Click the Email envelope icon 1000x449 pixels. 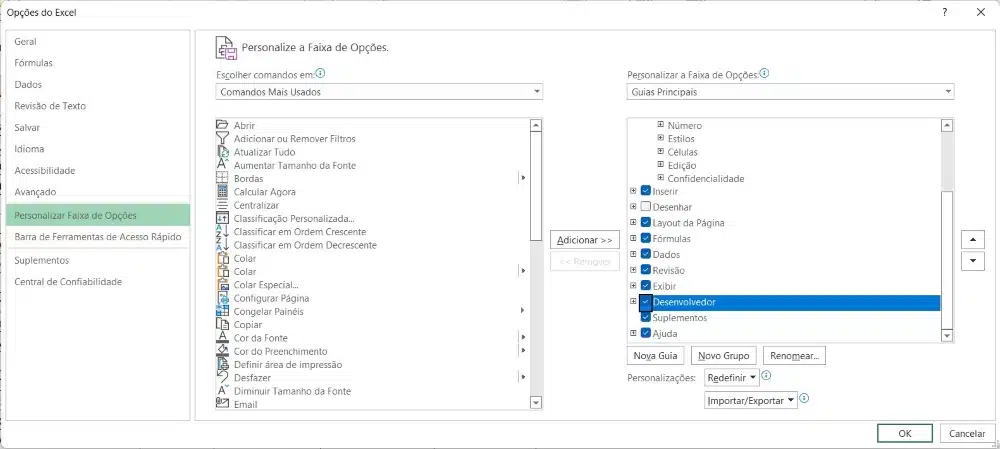pos(223,403)
